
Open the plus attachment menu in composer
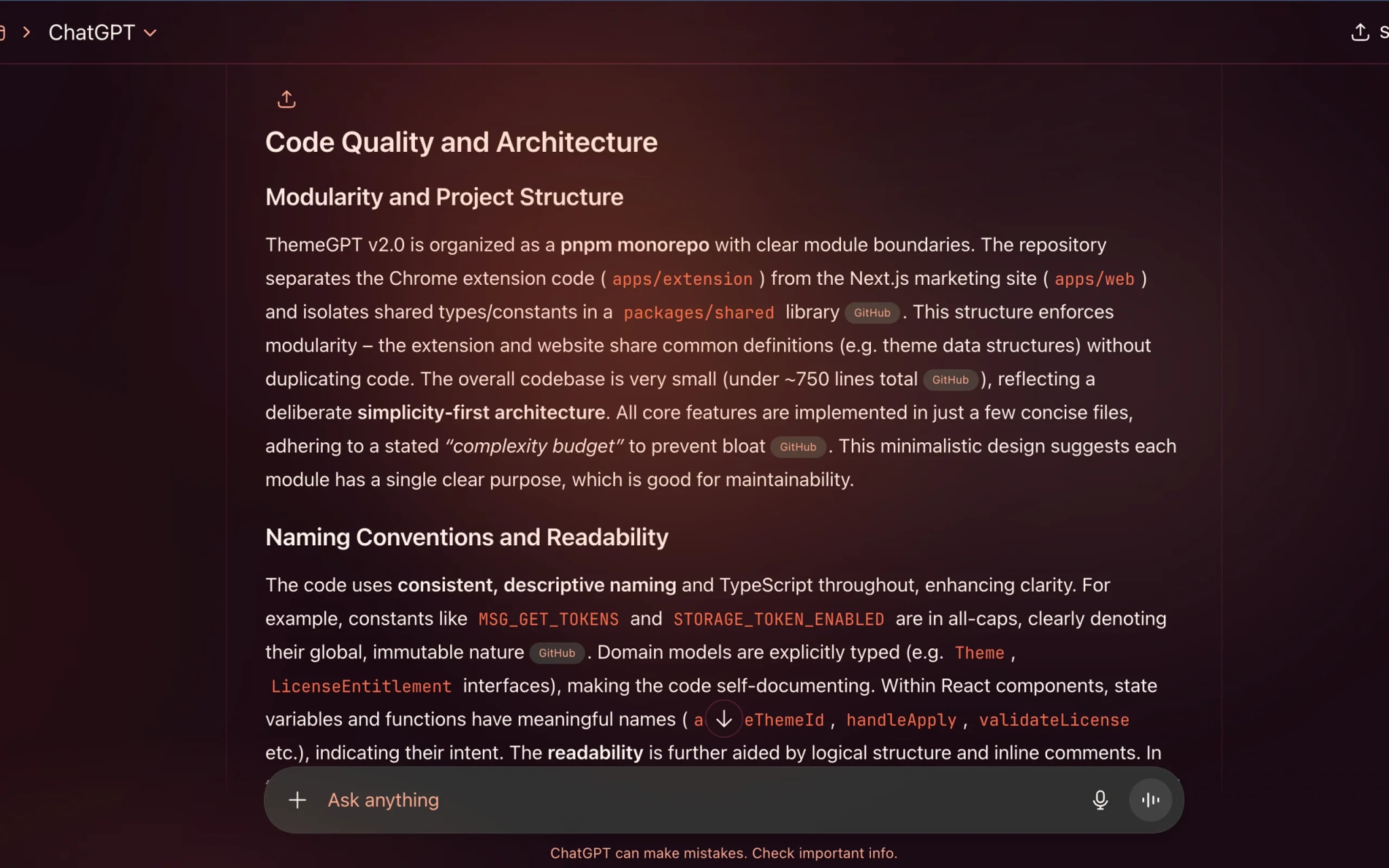coord(297,800)
